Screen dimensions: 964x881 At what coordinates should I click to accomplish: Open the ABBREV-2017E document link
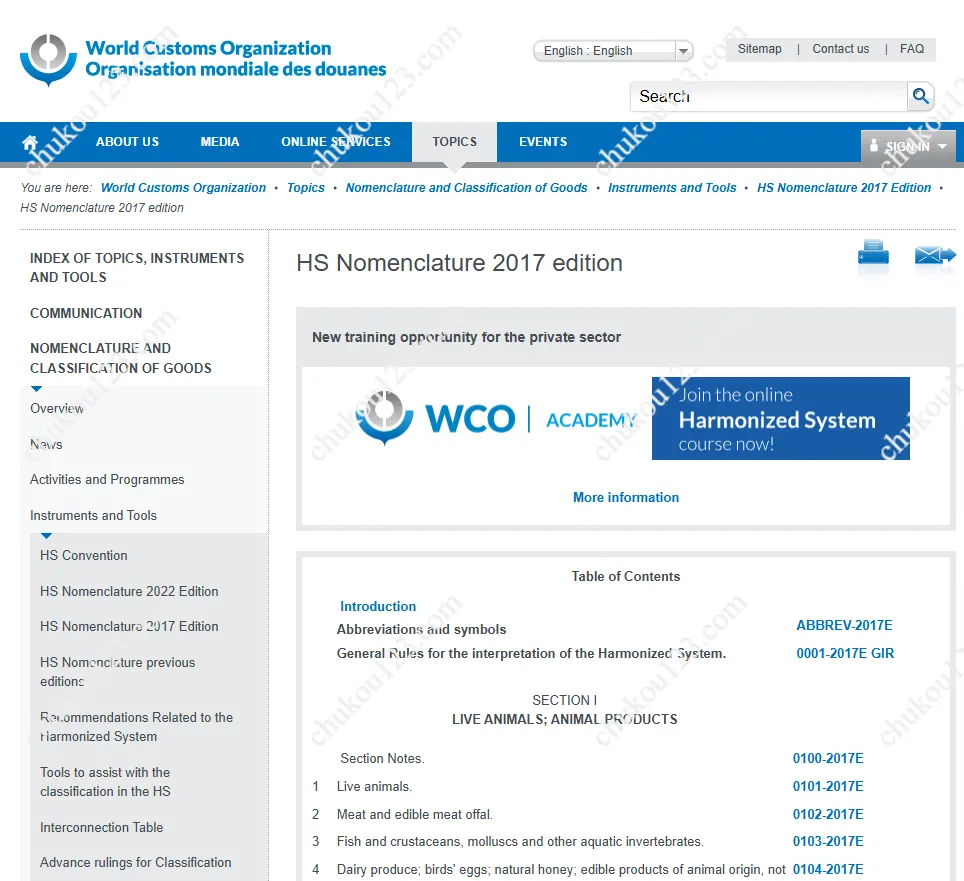[844, 626]
